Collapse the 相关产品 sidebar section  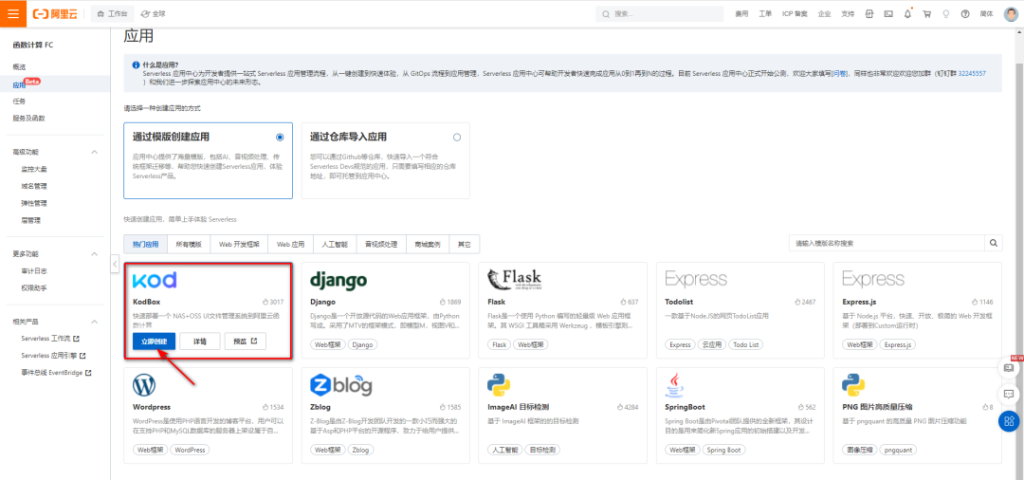(x=94, y=322)
